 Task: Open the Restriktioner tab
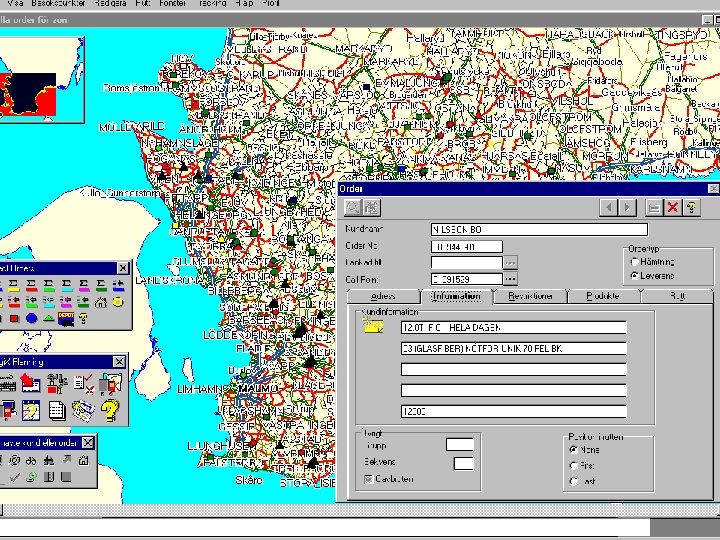tap(530, 296)
